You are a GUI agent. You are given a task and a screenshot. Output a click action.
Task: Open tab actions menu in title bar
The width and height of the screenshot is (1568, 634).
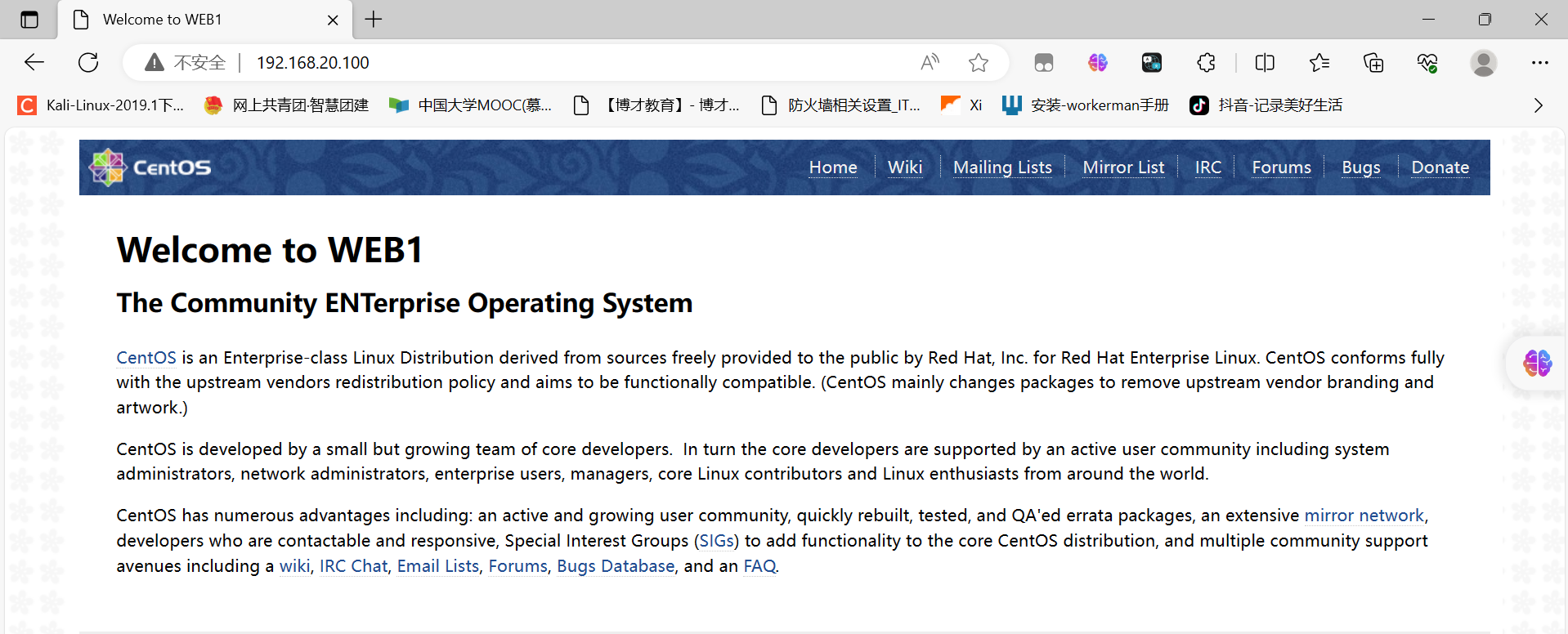(29, 20)
